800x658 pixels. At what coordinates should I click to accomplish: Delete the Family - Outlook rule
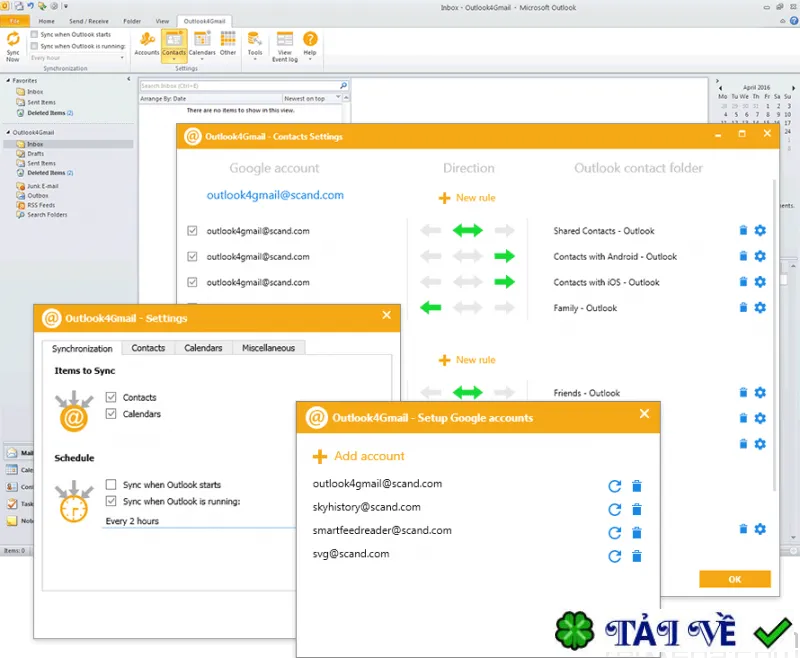743,307
